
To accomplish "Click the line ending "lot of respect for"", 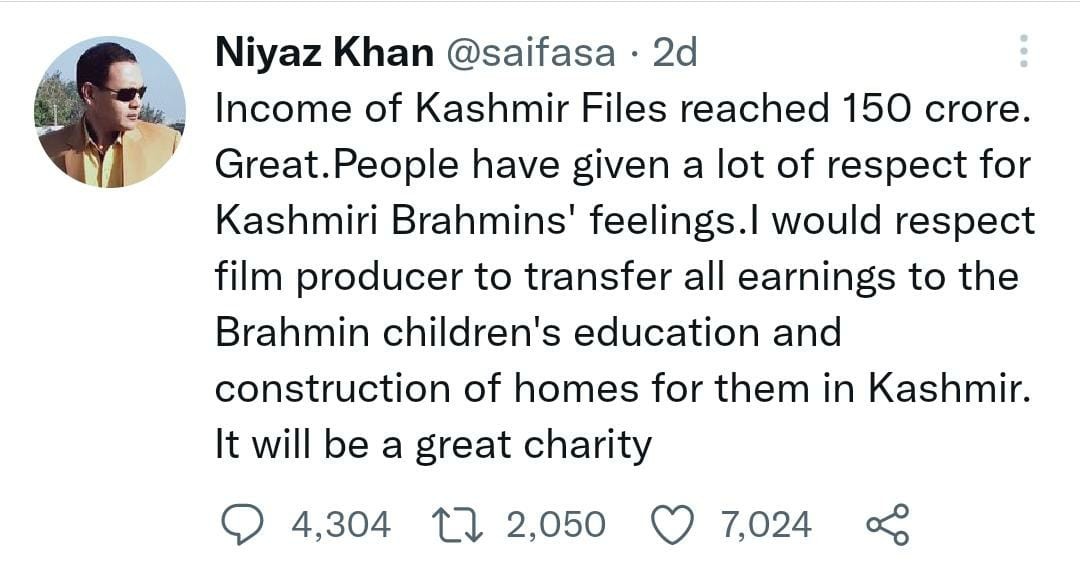I will coord(622,165).
